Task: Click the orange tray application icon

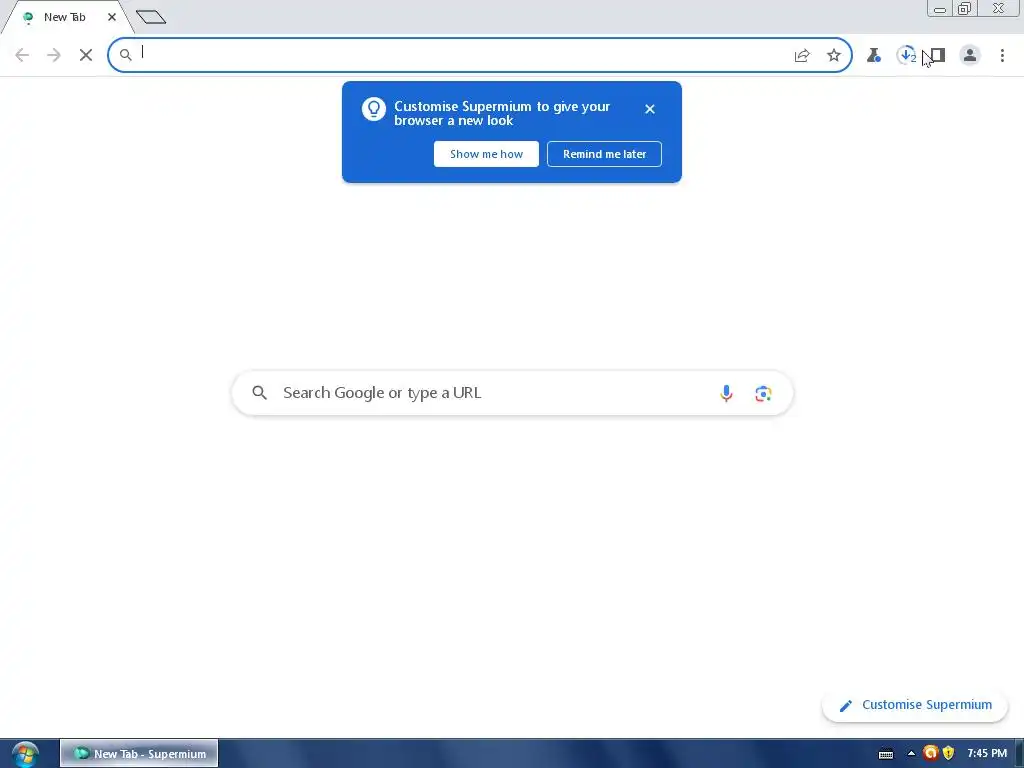Action: click(x=930, y=753)
